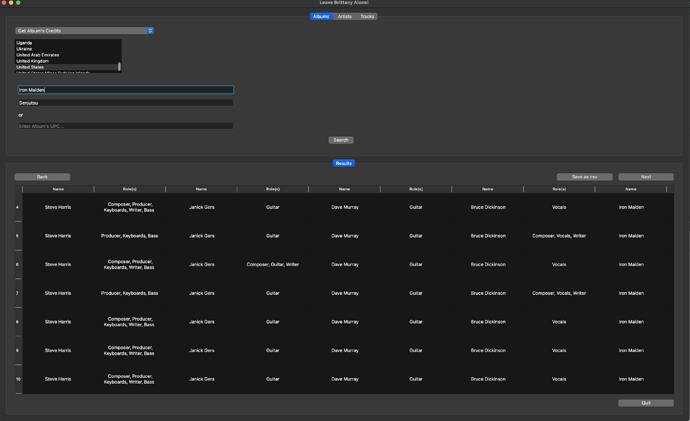Focus the Senjutsu album field
Image resolution: width=690 pixels, height=421 pixels.
(125, 103)
